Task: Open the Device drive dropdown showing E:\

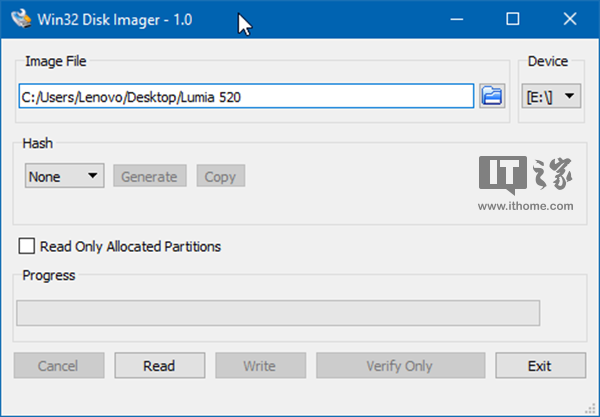Action: [x=551, y=96]
